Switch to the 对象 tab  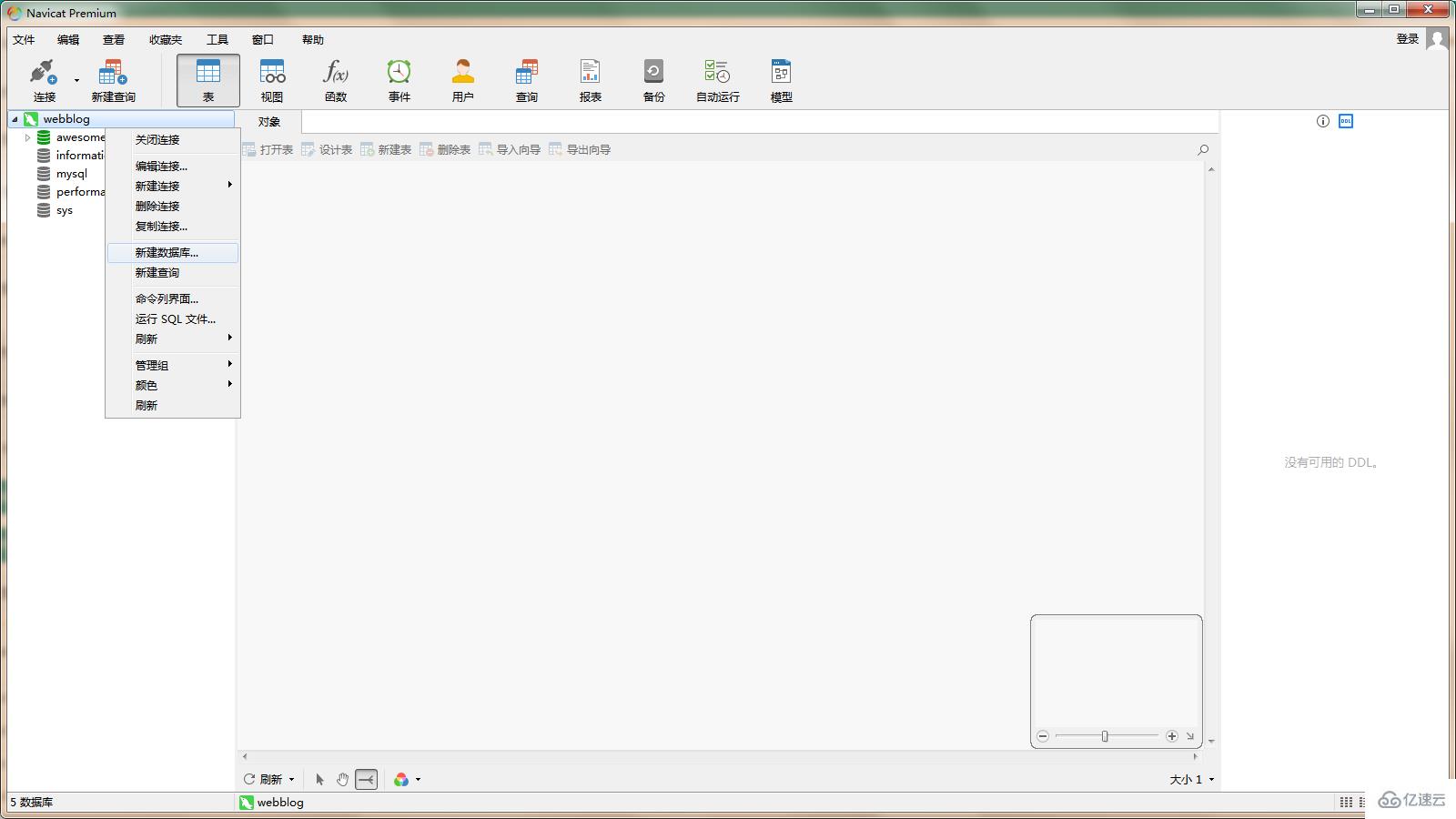coord(269,122)
